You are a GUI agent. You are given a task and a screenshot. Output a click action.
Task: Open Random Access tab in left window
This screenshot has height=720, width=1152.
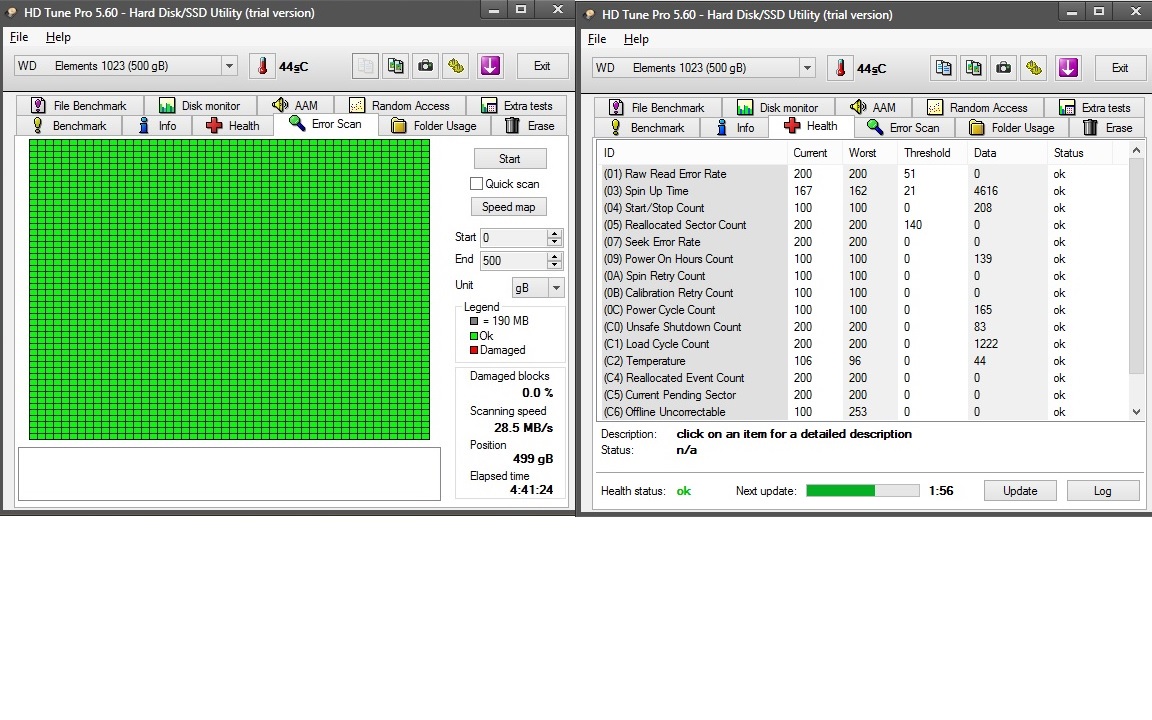(400, 106)
